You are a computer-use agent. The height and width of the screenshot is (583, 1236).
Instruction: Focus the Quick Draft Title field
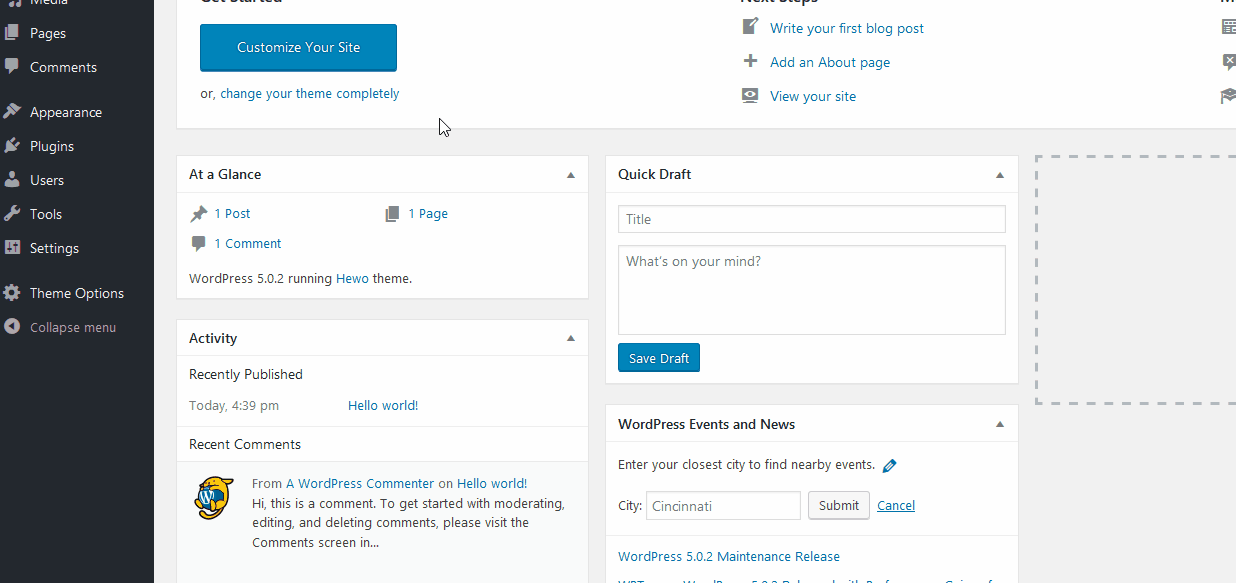click(811, 219)
